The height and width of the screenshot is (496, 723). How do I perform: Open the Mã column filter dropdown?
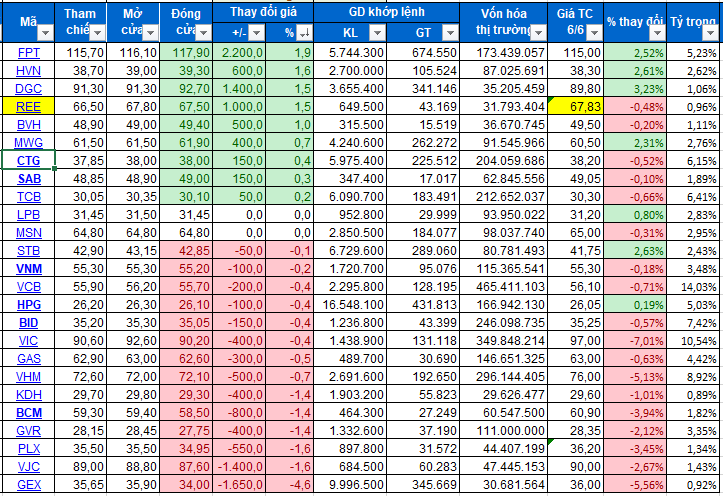point(45,33)
